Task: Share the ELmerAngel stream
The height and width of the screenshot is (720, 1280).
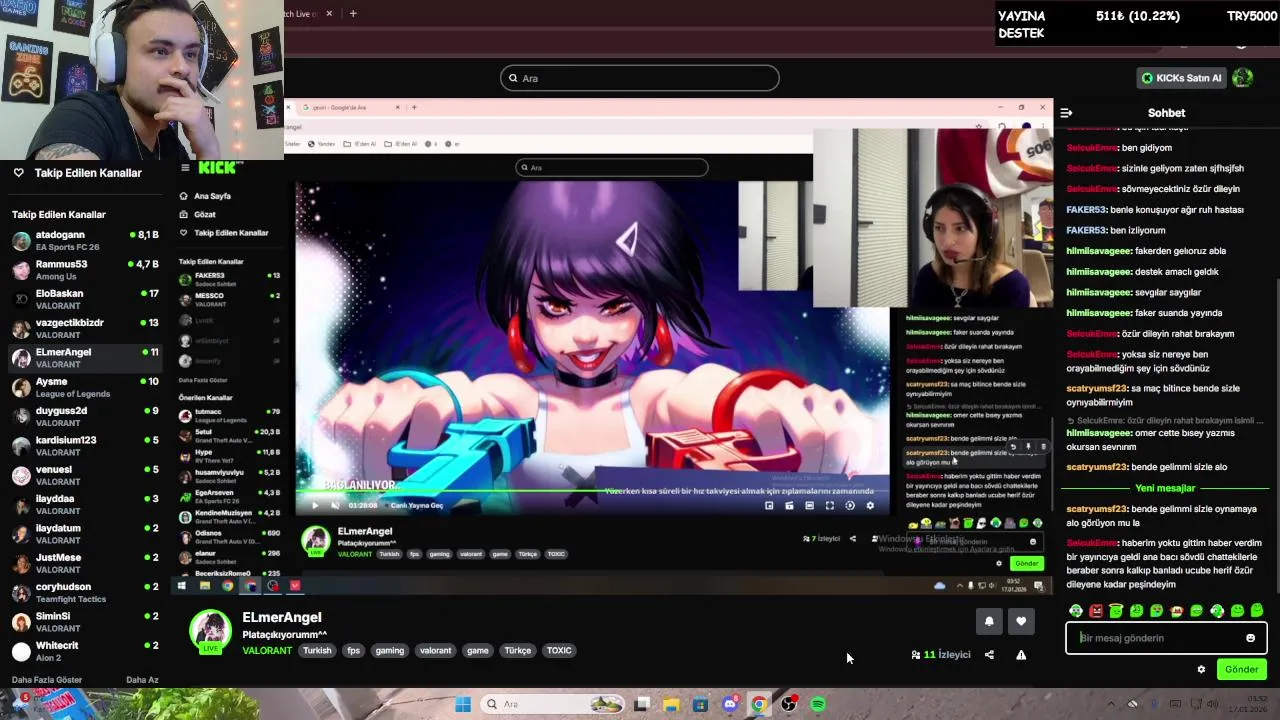Action: coord(989,655)
